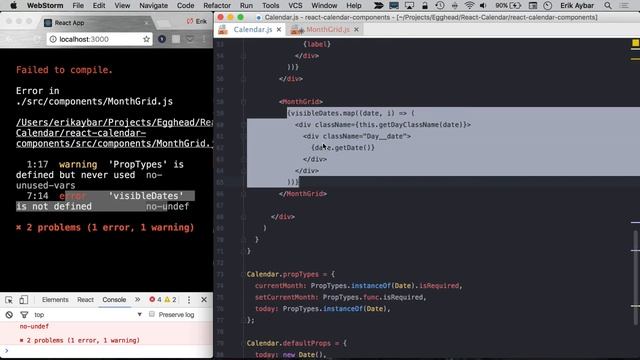Click the arrow-shaped app icon in menu bar
Image resolution: width=640 pixels, height=360 pixels.
[378, 5]
